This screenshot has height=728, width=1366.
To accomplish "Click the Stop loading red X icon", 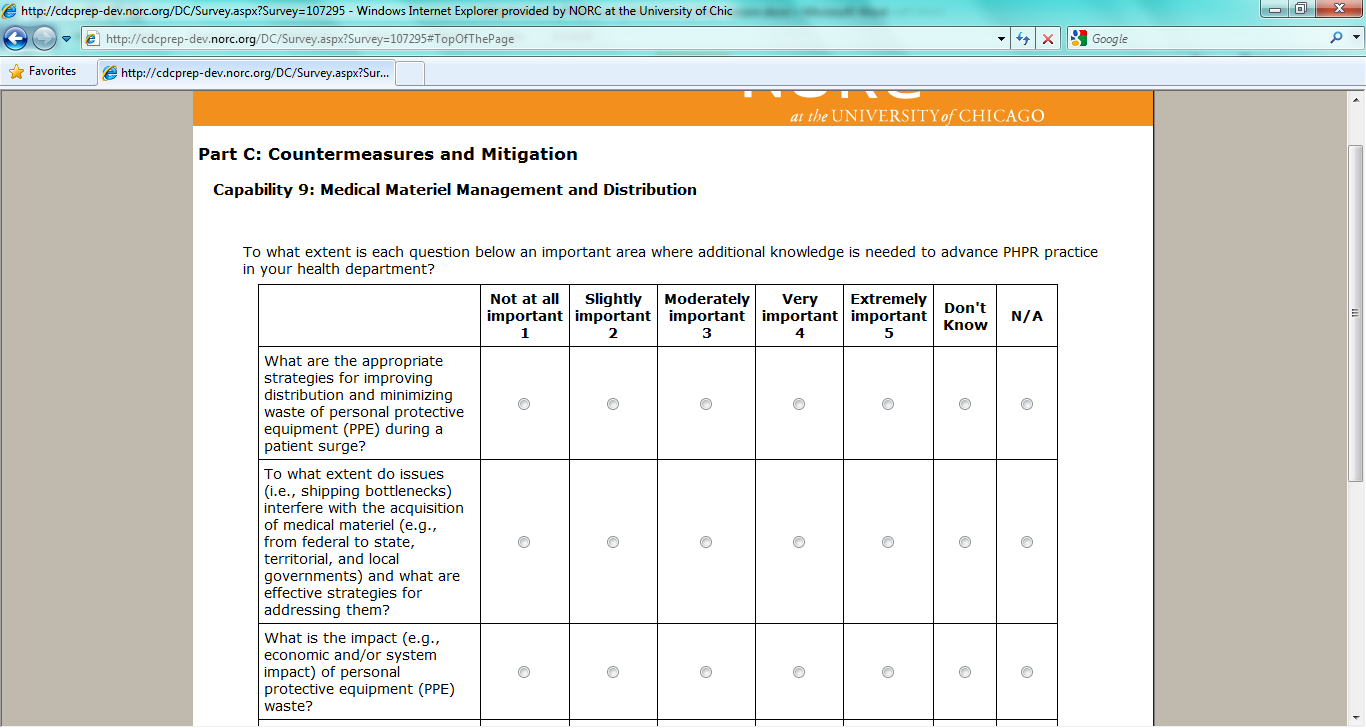I will click(x=1047, y=39).
